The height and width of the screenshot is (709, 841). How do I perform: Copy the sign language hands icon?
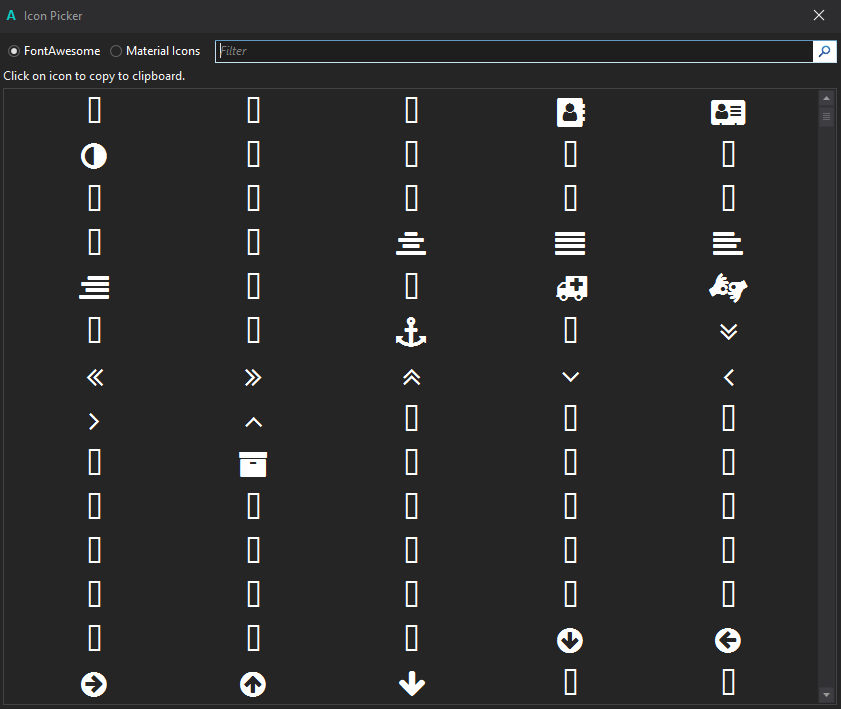click(728, 288)
